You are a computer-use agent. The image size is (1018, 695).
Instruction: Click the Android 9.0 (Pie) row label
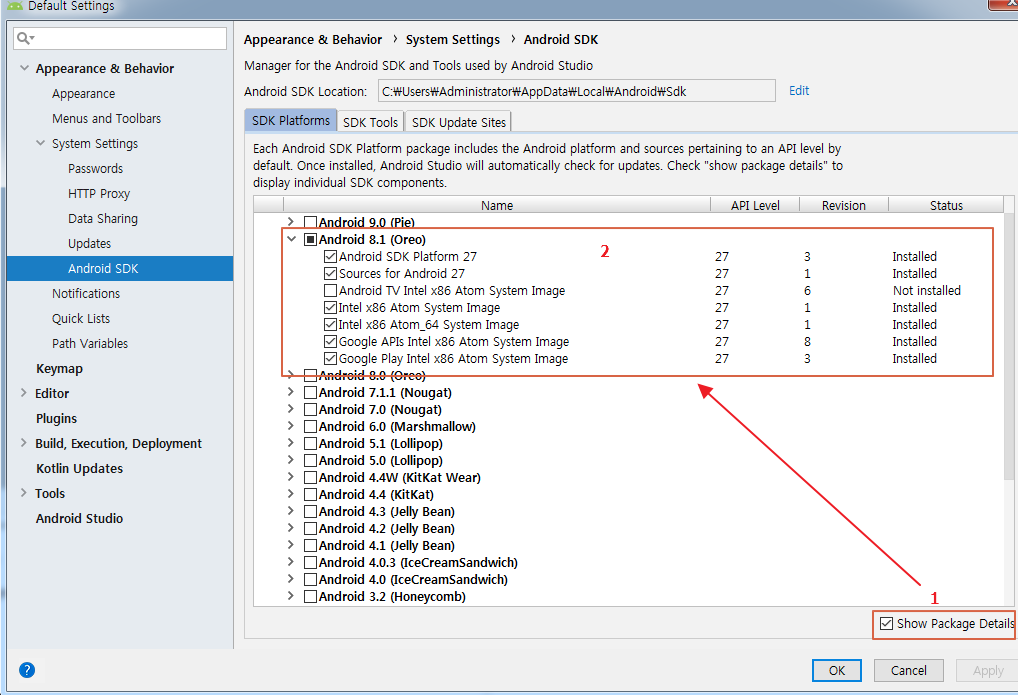click(x=367, y=222)
